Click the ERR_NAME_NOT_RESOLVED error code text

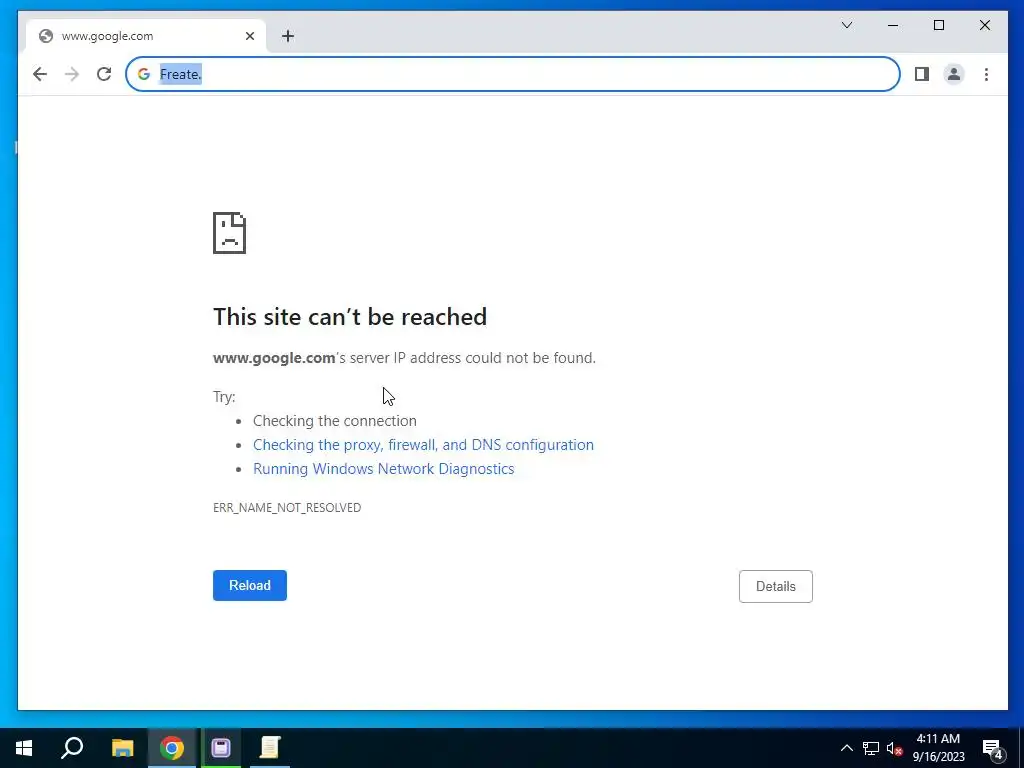pos(287,507)
